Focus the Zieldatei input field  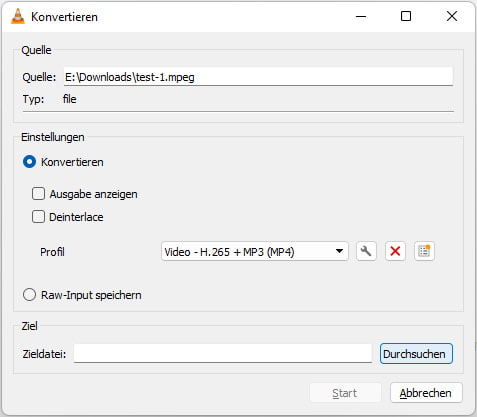click(223, 353)
